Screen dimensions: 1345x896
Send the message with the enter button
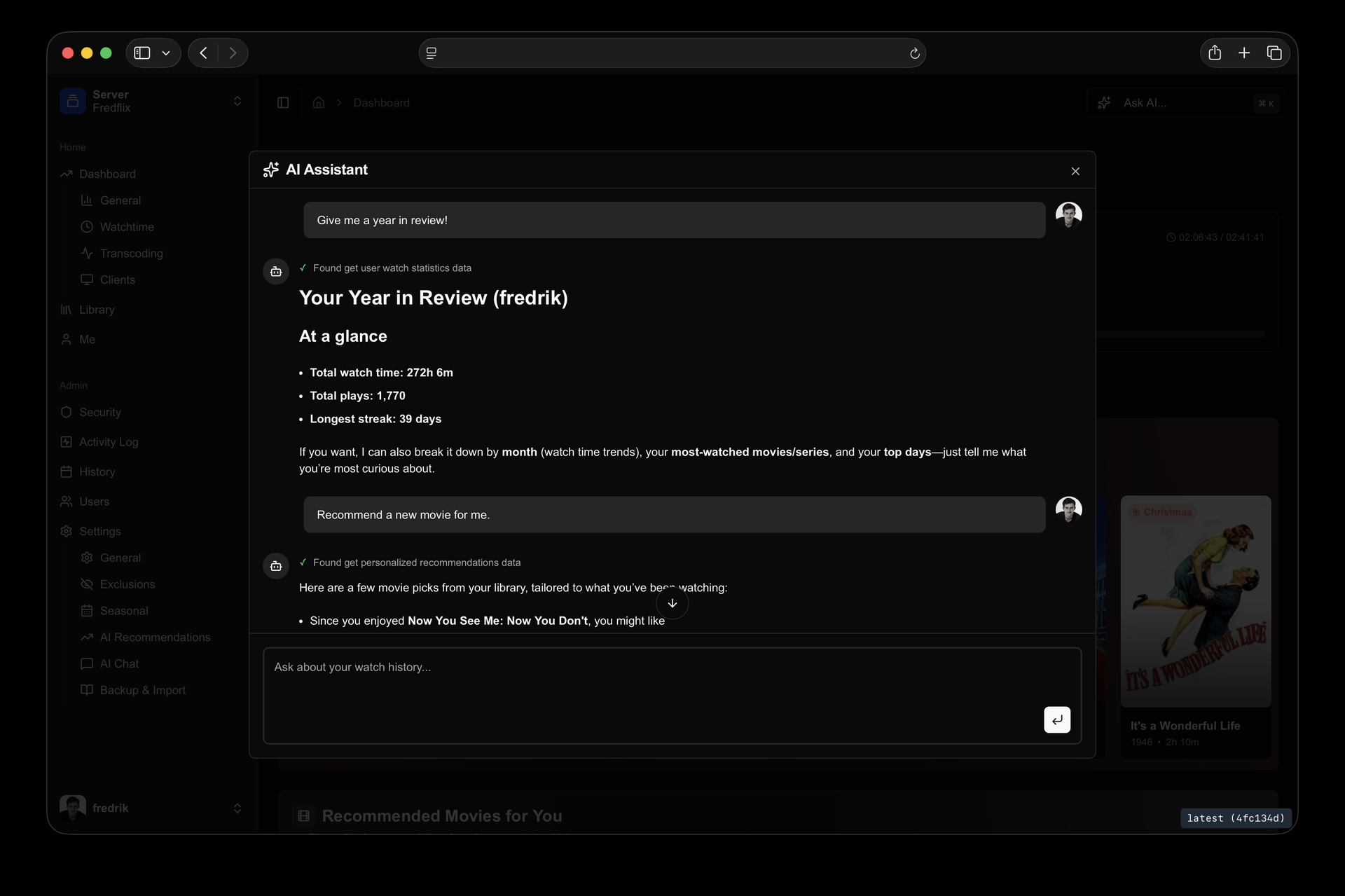[1056, 719]
